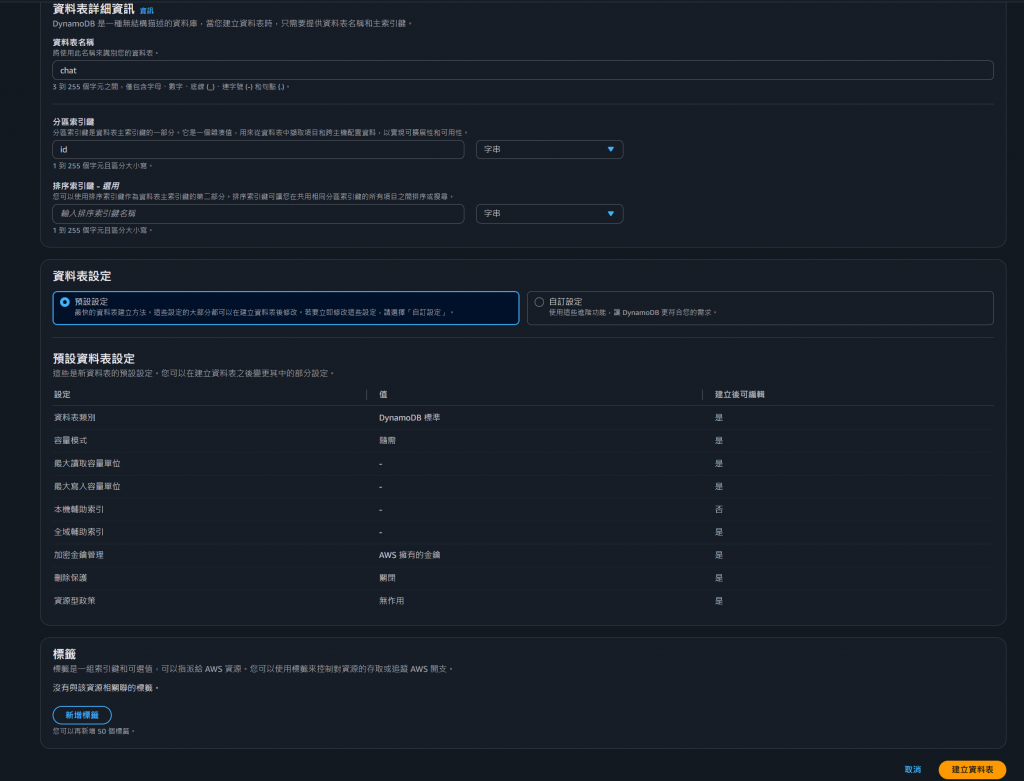Click the 新增標籤 button

point(82,715)
